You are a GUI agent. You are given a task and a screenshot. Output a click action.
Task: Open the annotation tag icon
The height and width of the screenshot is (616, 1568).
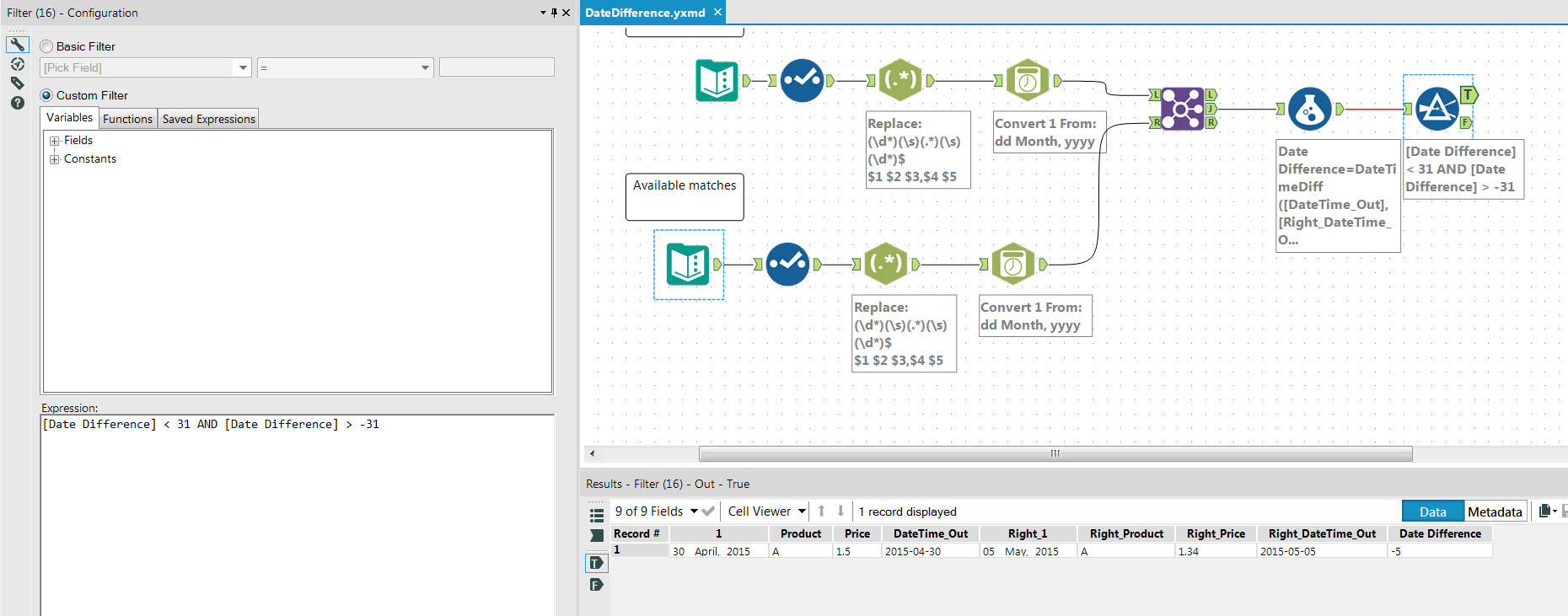point(17,83)
